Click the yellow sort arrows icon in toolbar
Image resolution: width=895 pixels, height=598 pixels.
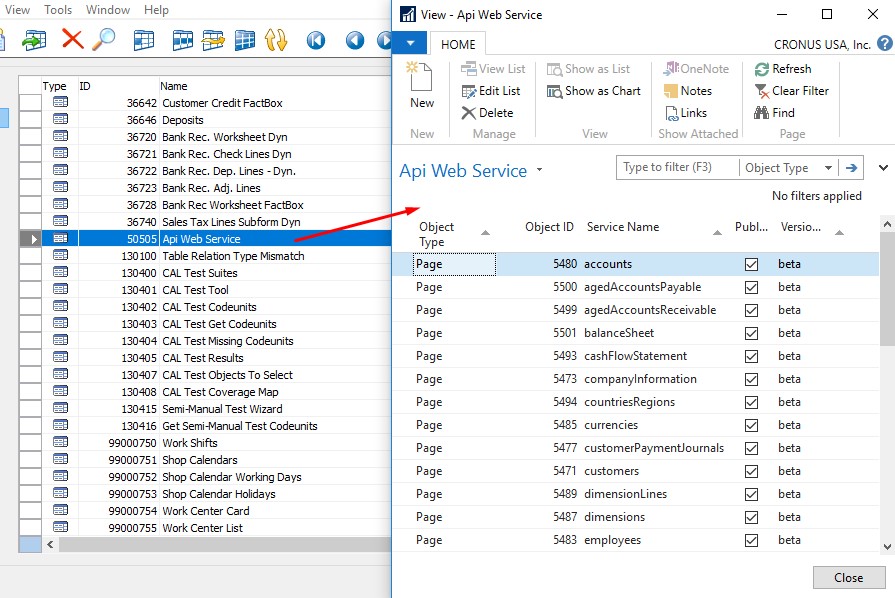[x=276, y=40]
